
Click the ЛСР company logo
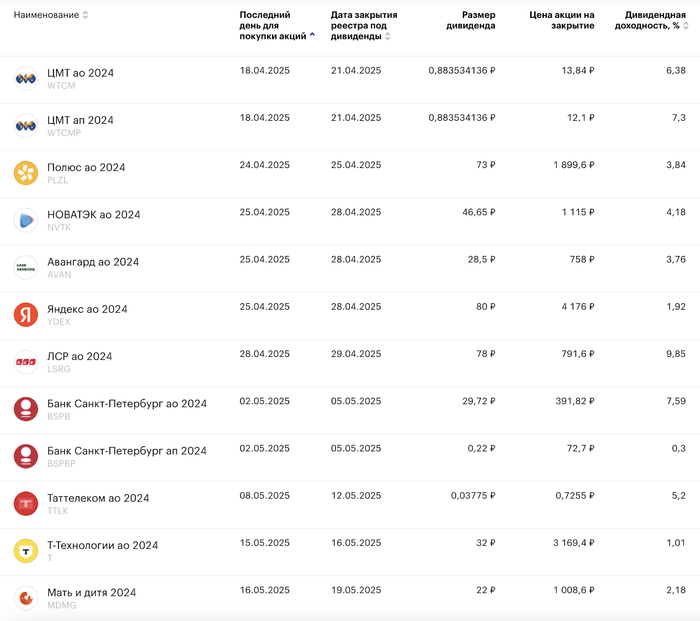(26, 362)
